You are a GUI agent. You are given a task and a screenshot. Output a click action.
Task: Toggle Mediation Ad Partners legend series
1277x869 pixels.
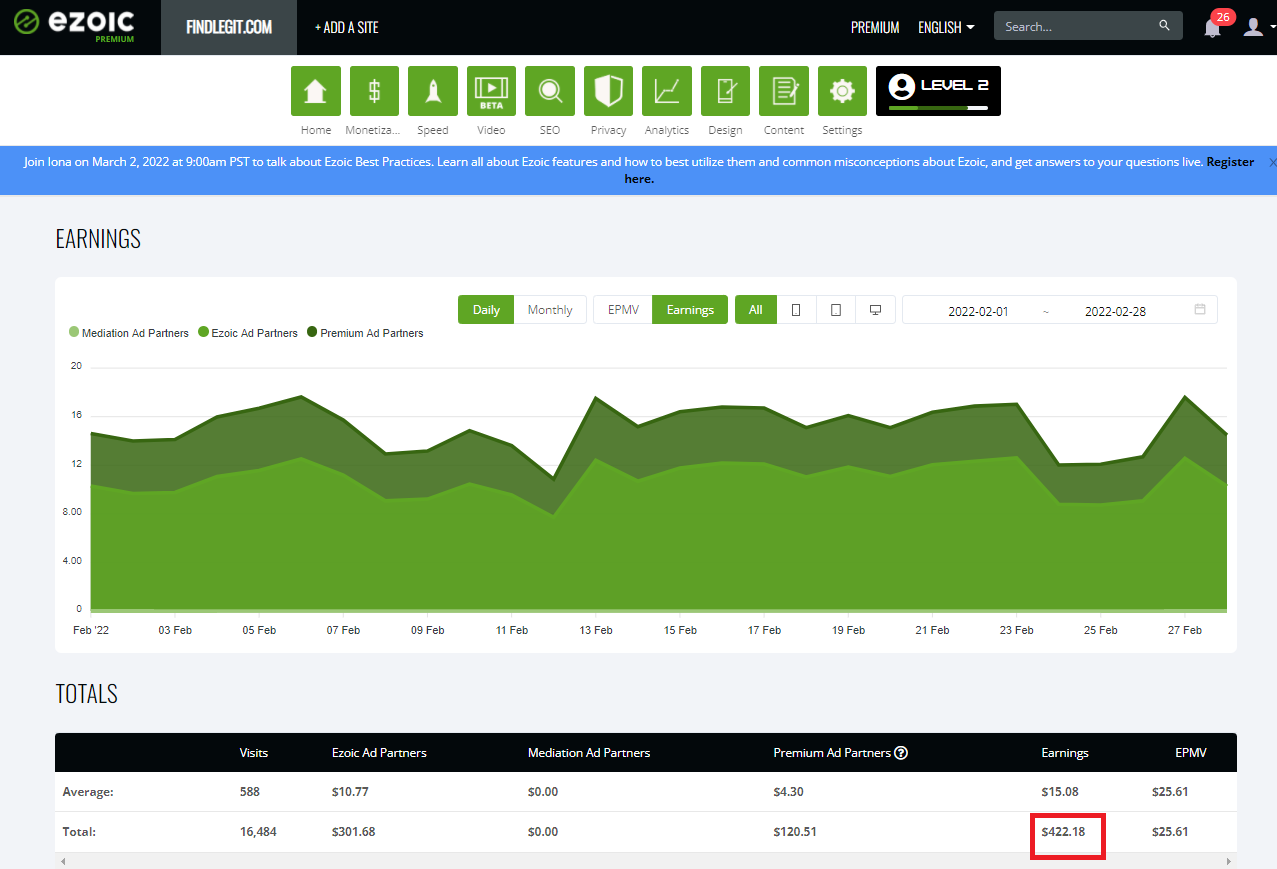click(129, 333)
